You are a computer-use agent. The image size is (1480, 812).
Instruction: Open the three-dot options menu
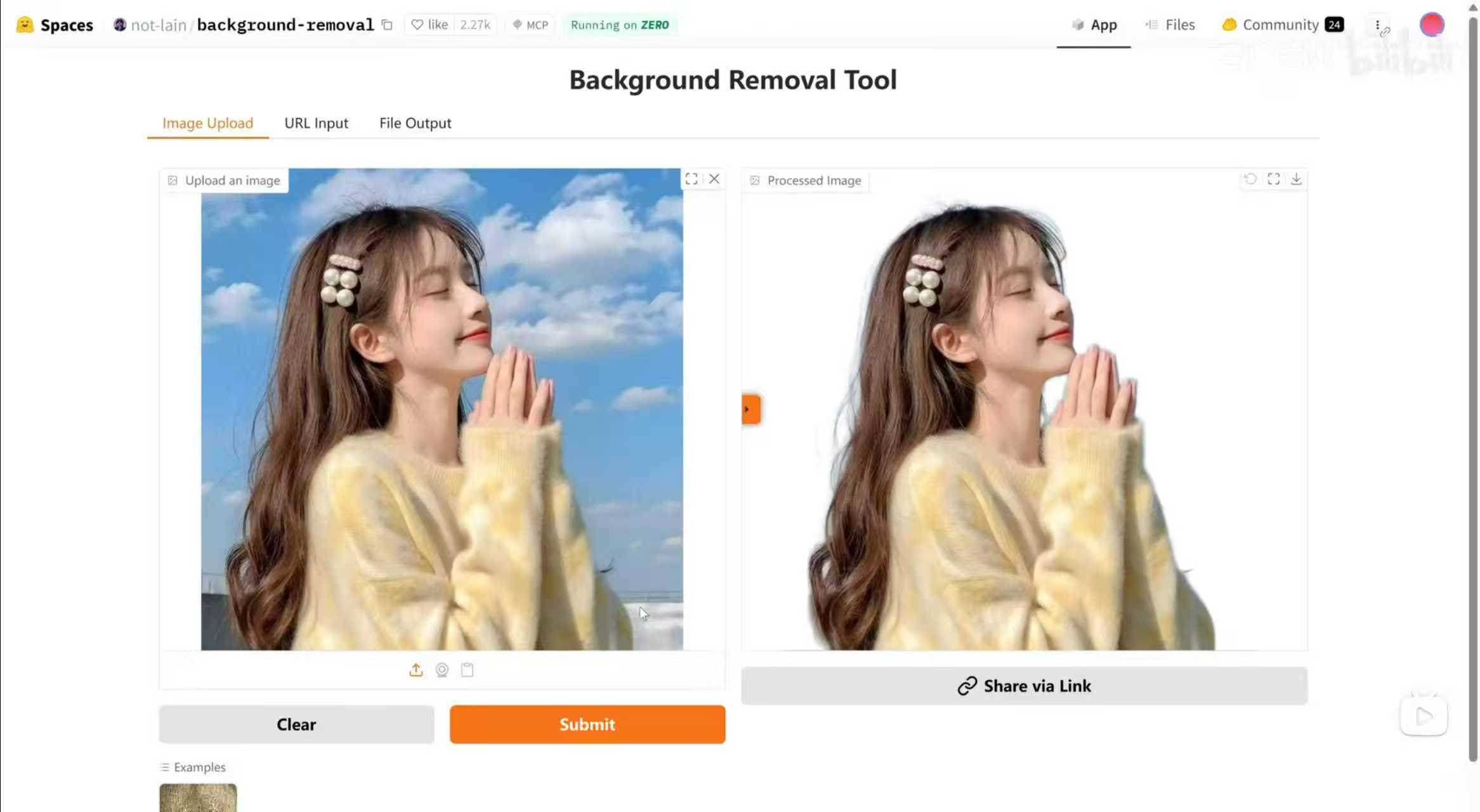click(x=1377, y=25)
